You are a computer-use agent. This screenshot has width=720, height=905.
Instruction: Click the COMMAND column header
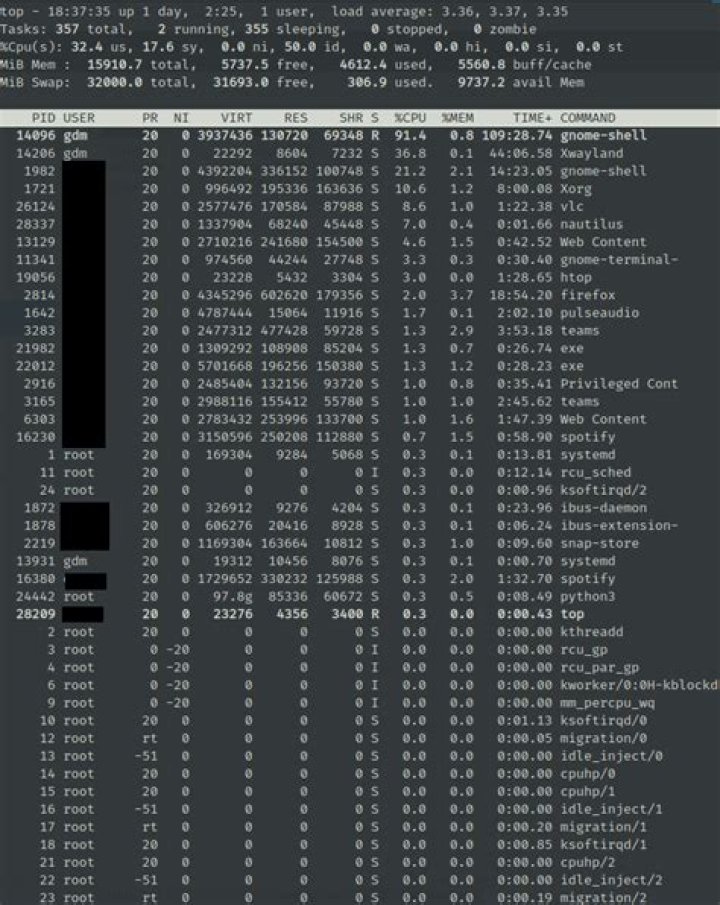click(x=588, y=118)
